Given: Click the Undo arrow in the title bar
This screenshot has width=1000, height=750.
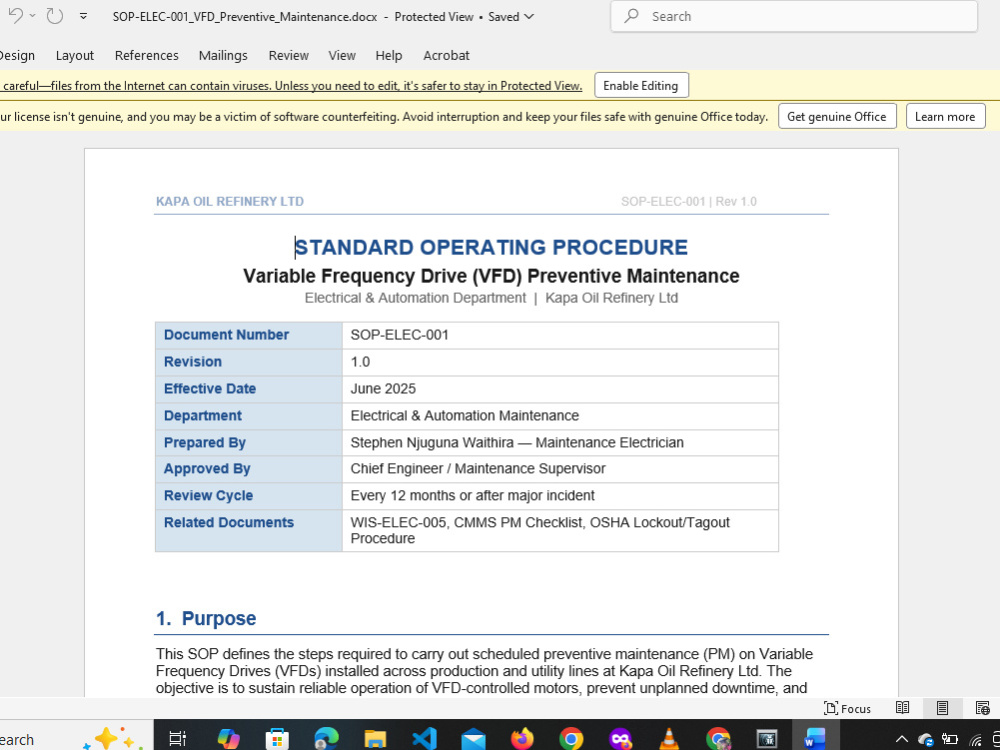Looking at the screenshot, I should pyautogui.click(x=15, y=16).
